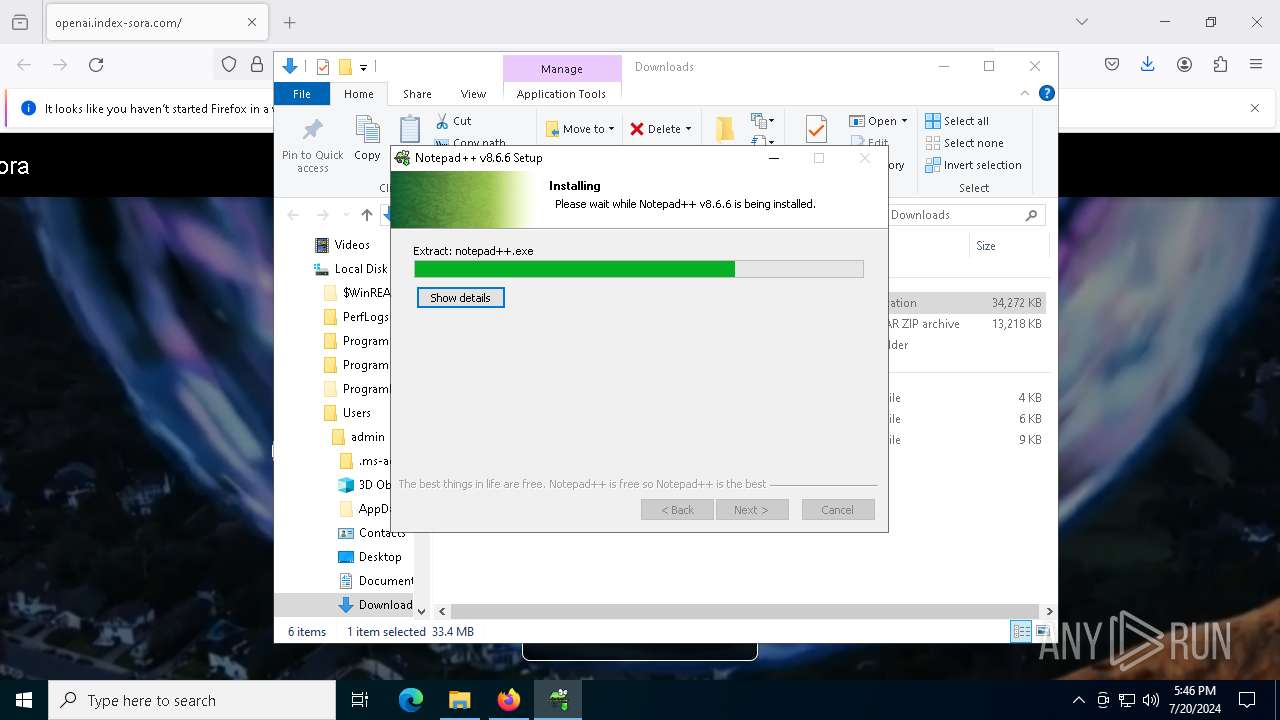Click the Manage contextual tab
Image resolution: width=1280 pixels, height=720 pixels.
pyautogui.click(x=561, y=69)
